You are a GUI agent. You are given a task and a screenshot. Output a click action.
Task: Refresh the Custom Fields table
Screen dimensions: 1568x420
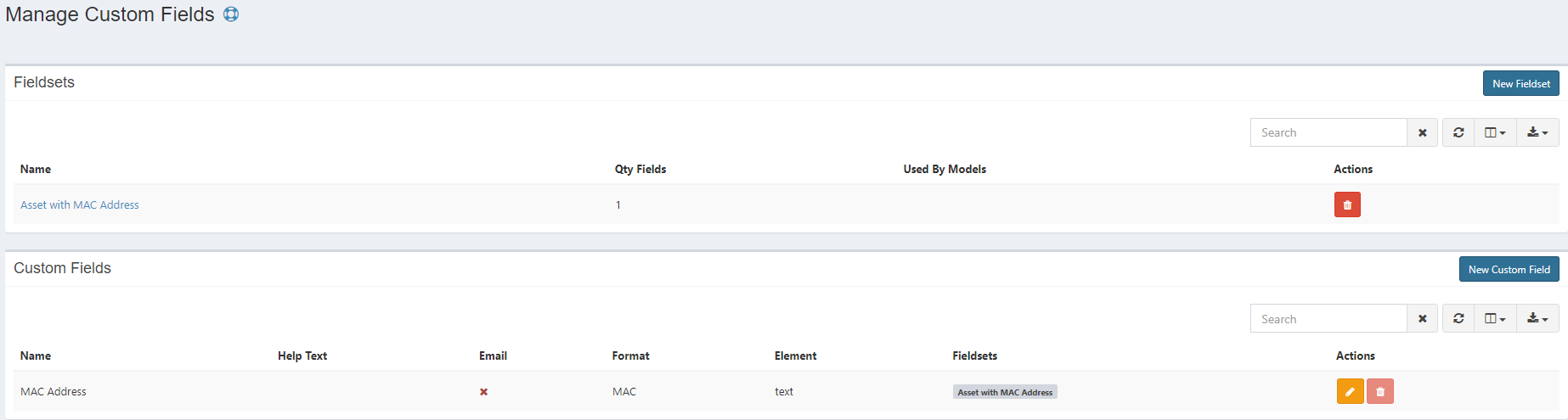click(x=1458, y=318)
